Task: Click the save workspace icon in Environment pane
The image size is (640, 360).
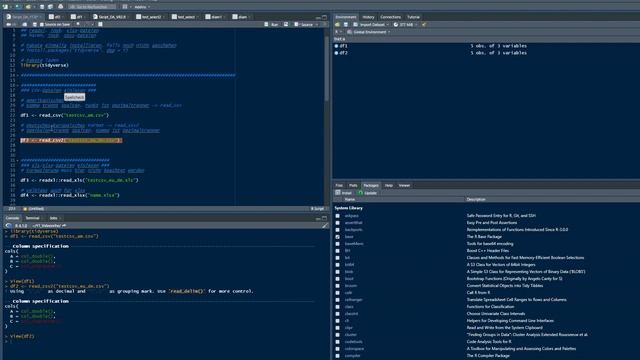Action: coord(346,24)
